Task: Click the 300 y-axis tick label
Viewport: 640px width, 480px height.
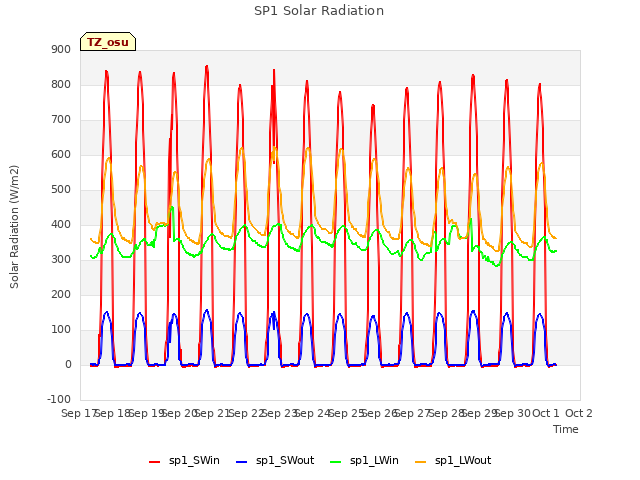Action: coord(61,260)
